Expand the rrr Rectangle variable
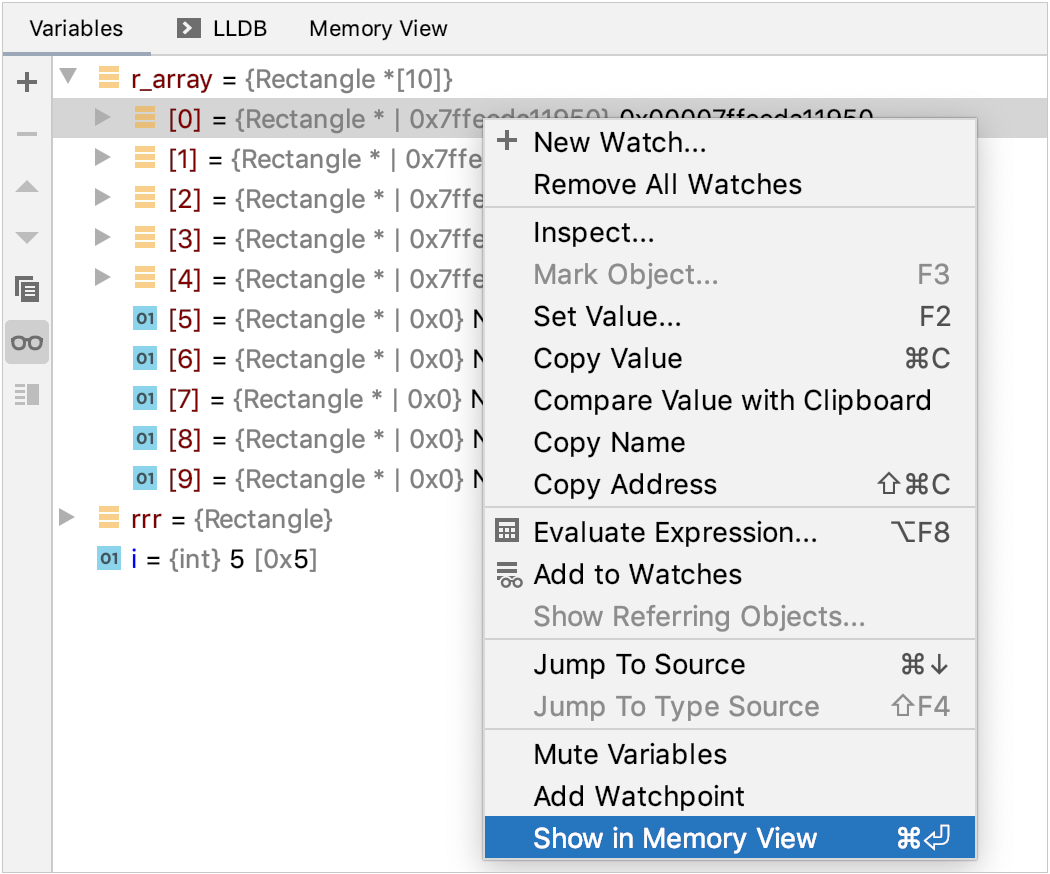This screenshot has height=874, width=1050. [66, 519]
